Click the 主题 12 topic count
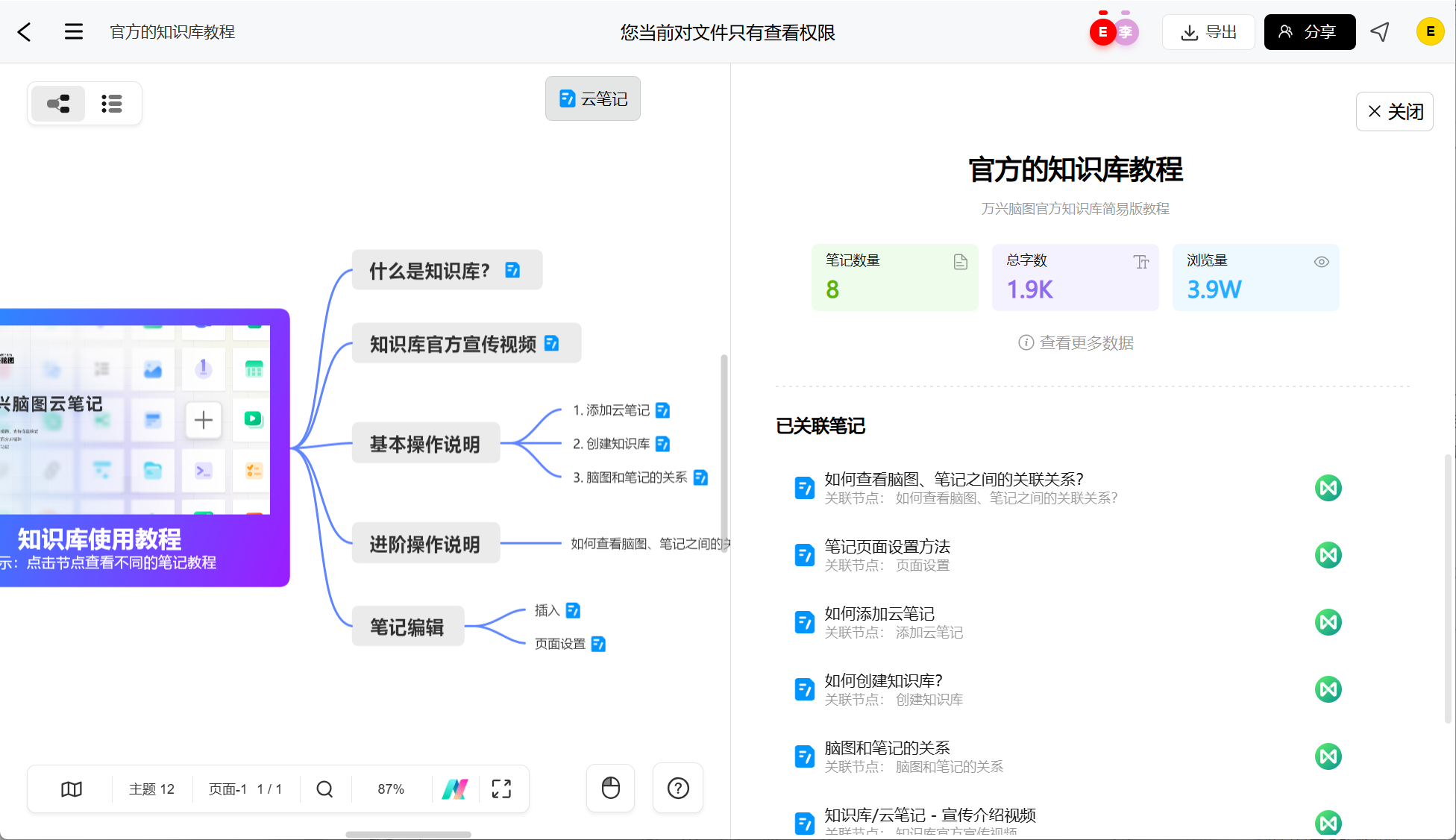Image resolution: width=1456 pixels, height=840 pixels. (151, 789)
